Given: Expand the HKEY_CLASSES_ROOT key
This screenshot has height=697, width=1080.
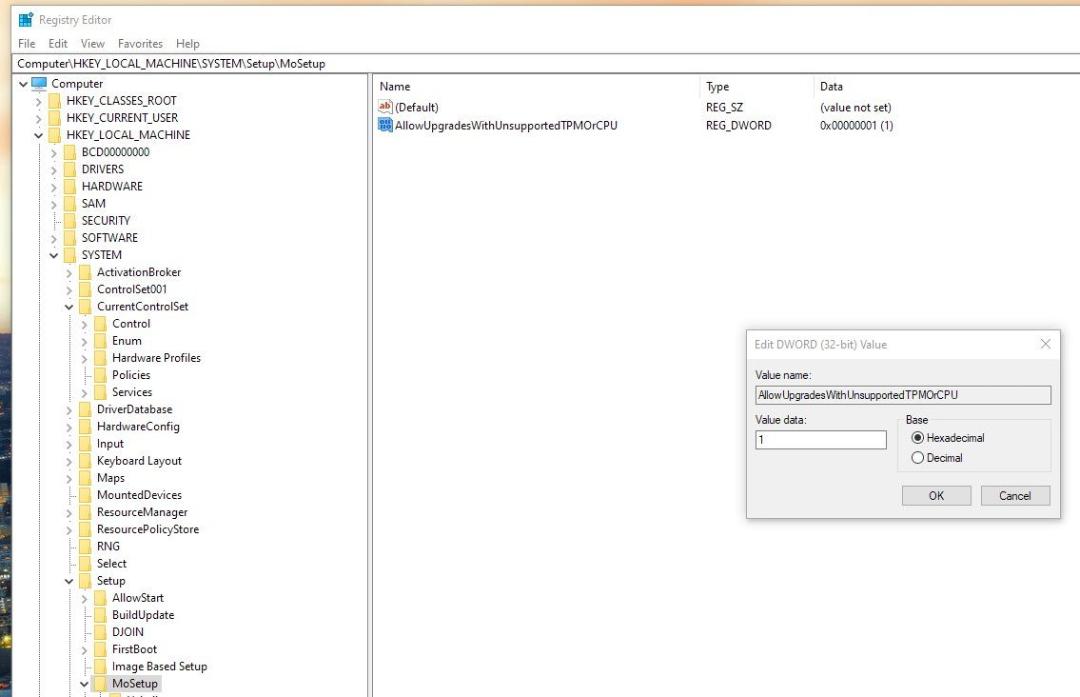Looking at the screenshot, I should [39, 101].
